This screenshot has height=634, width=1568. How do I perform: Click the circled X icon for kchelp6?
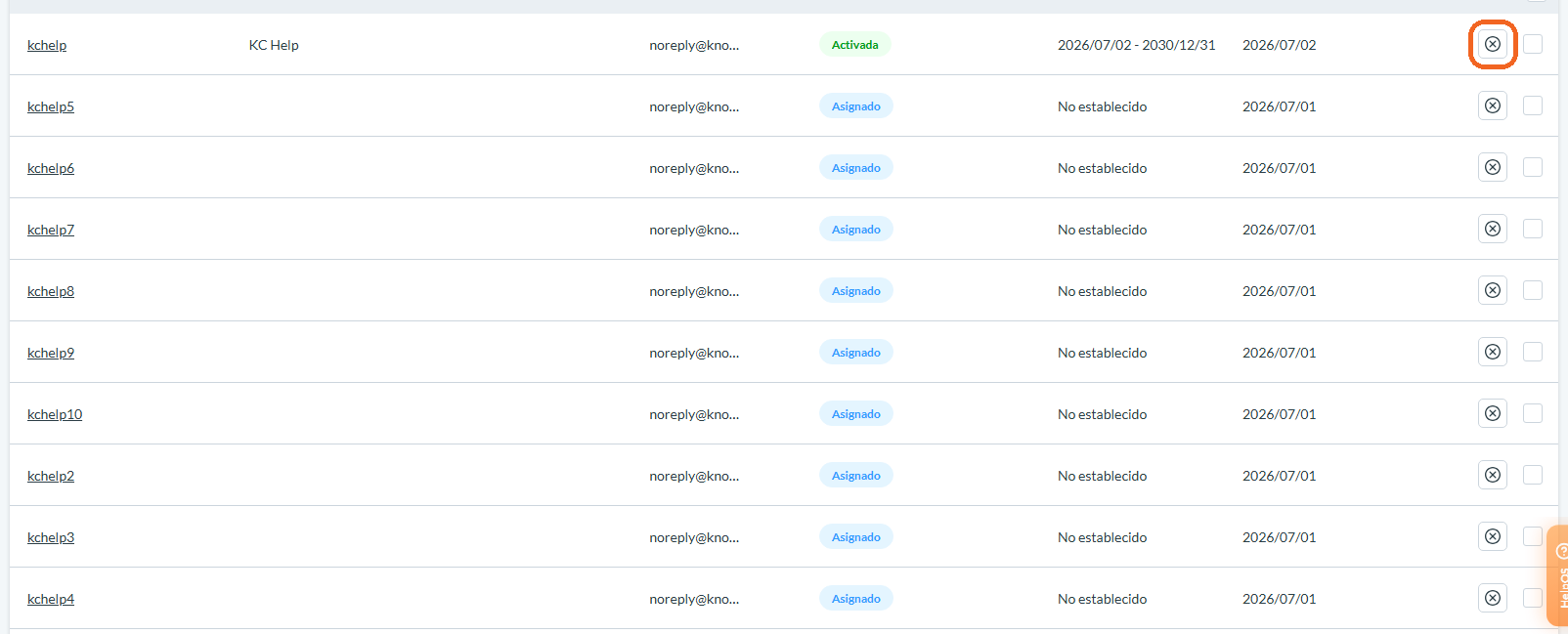point(1493,167)
